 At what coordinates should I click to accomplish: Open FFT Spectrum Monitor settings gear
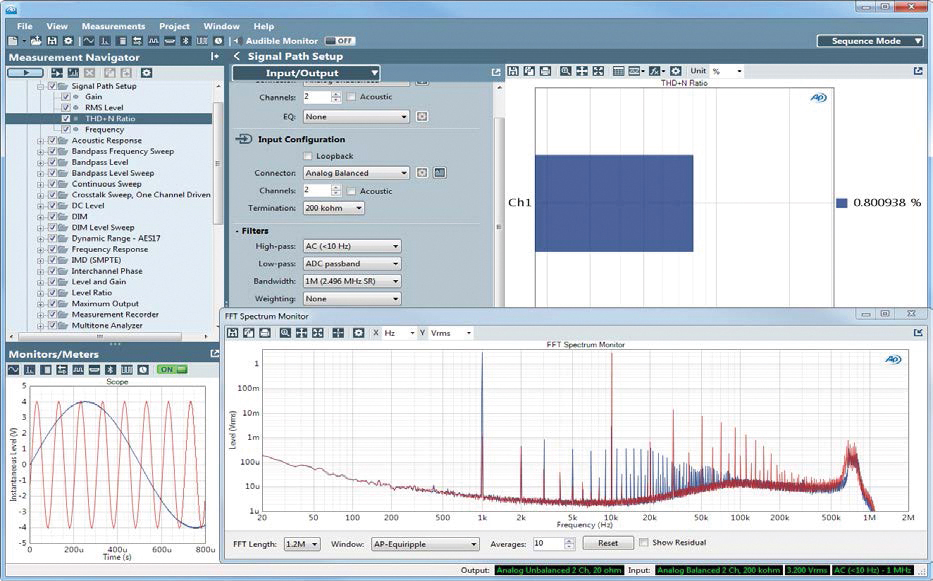[358, 333]
